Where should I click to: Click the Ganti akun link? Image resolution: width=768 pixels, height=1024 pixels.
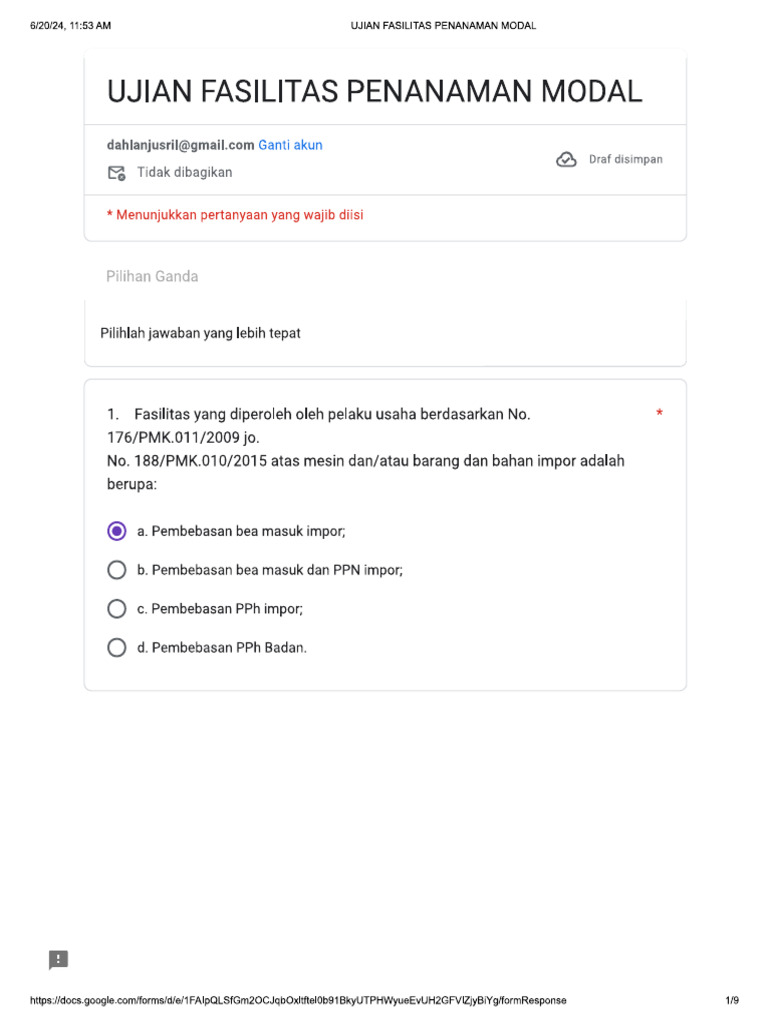[x=290, y=145]
